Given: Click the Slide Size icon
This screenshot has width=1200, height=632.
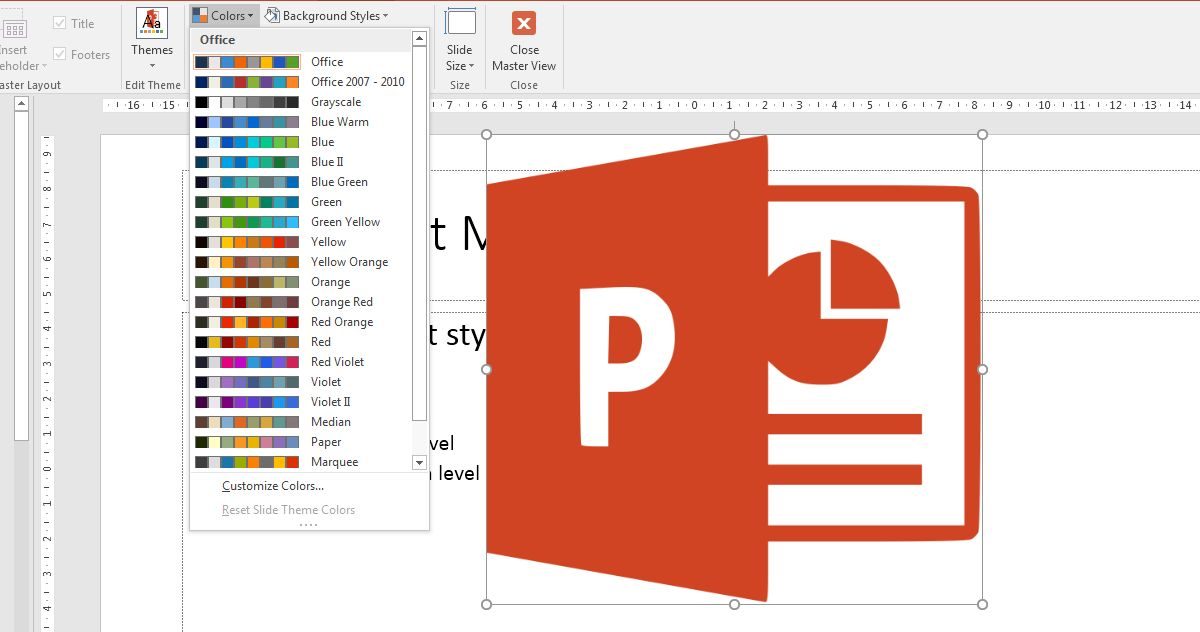Looking at the screenshot, I should tap(460, 23).
